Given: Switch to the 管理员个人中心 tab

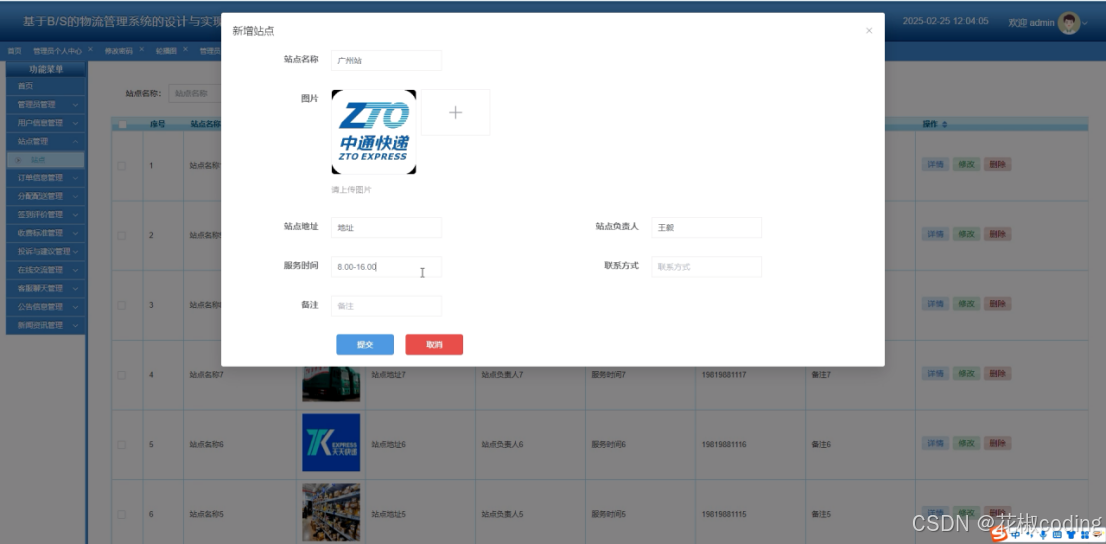Looking at the screenshot, I should pyautogui.click(x=57, y=51).
